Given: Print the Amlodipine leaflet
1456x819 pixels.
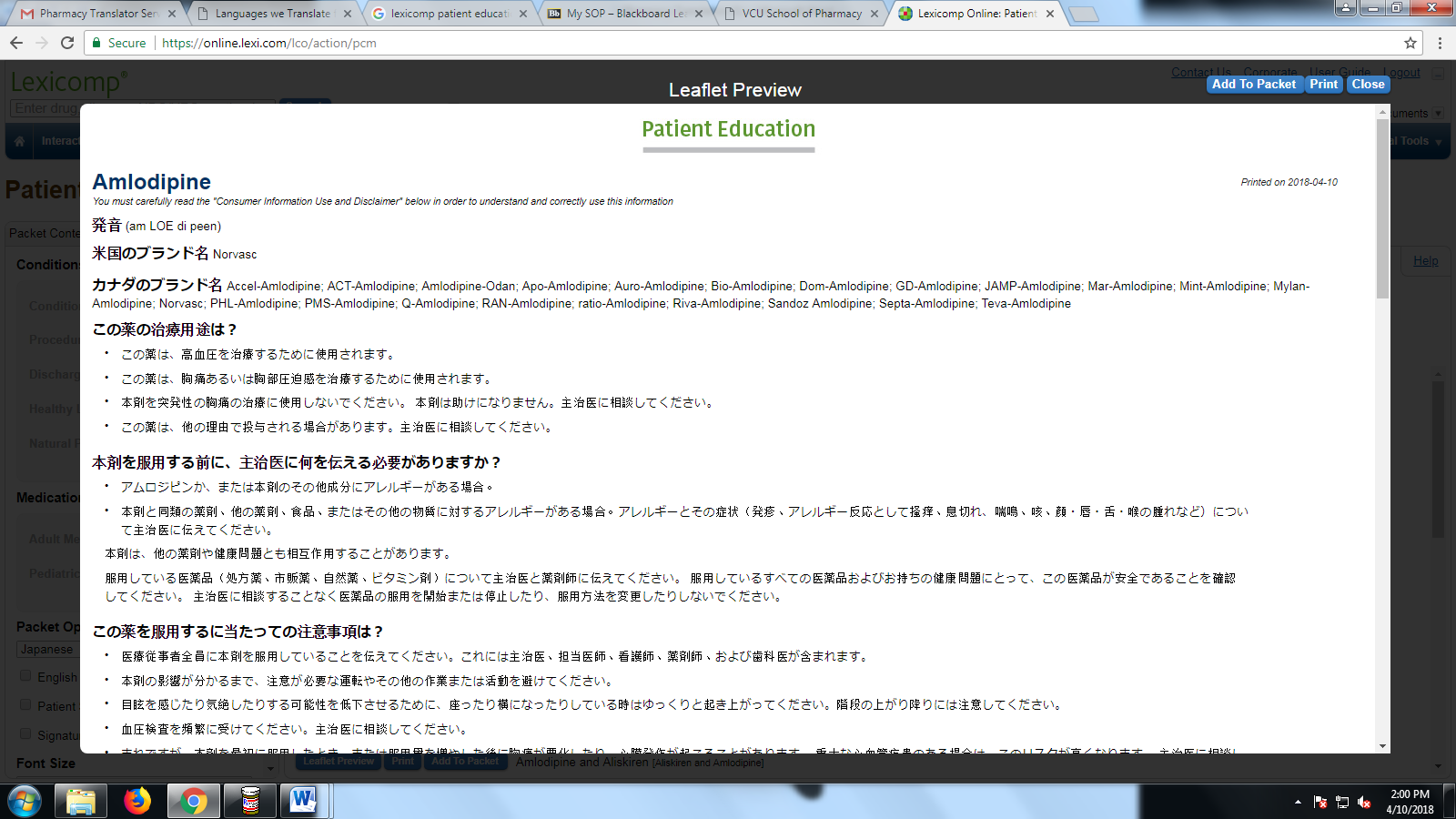Looking at the screenshot, I should [x=1323, y=84].
